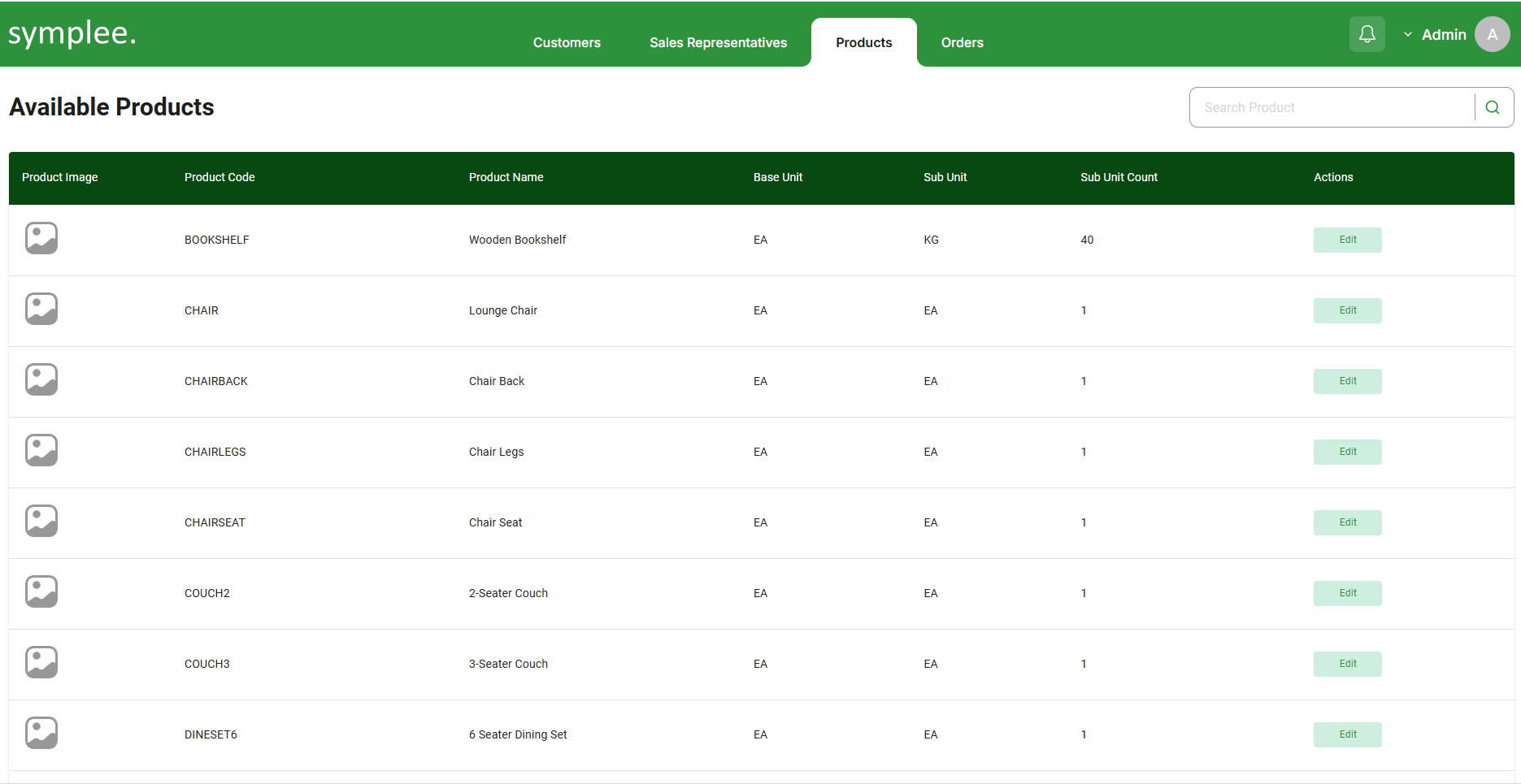Image resolution: width=1521 pixels, height=784 pixels.
Task: Expand the Admin dropdown chevron
Action: [x=1408, y=34]
